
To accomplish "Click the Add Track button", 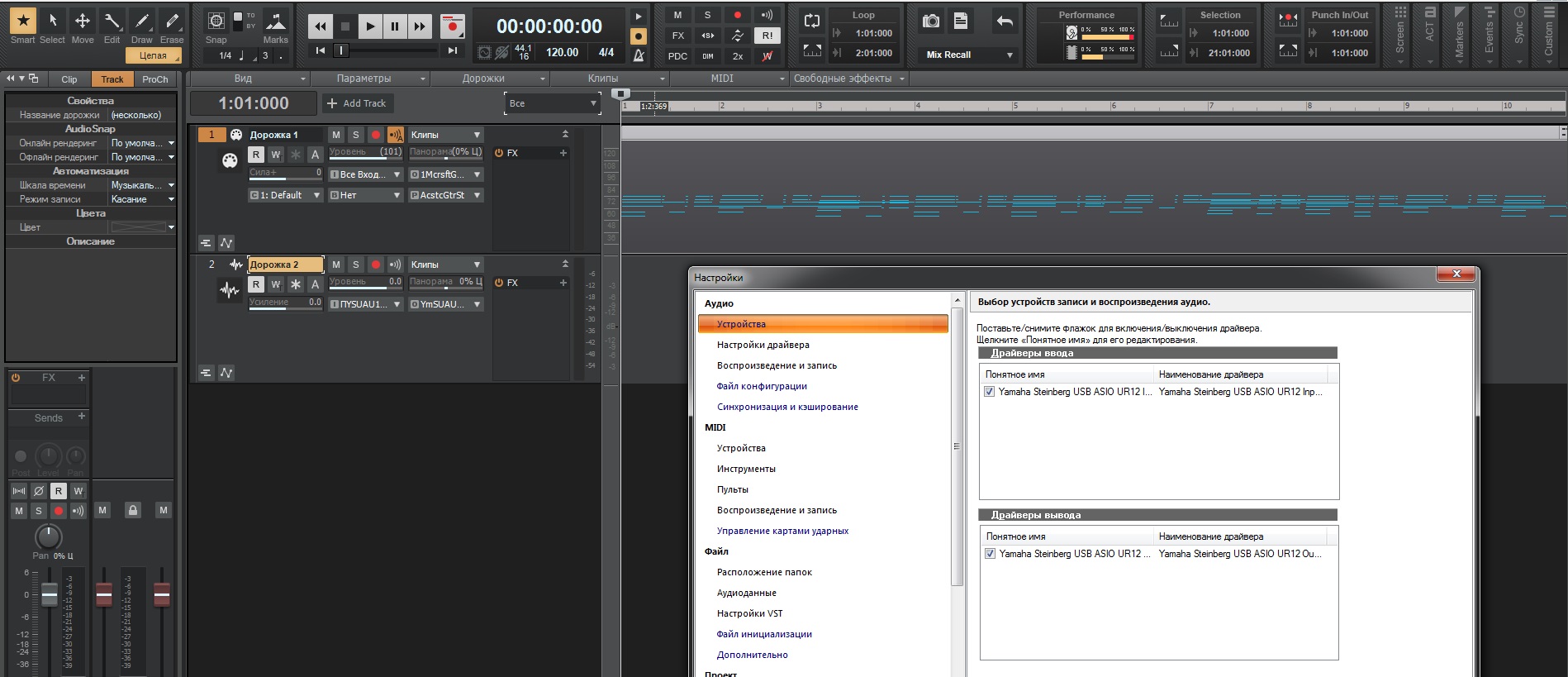I will point(357,103).
